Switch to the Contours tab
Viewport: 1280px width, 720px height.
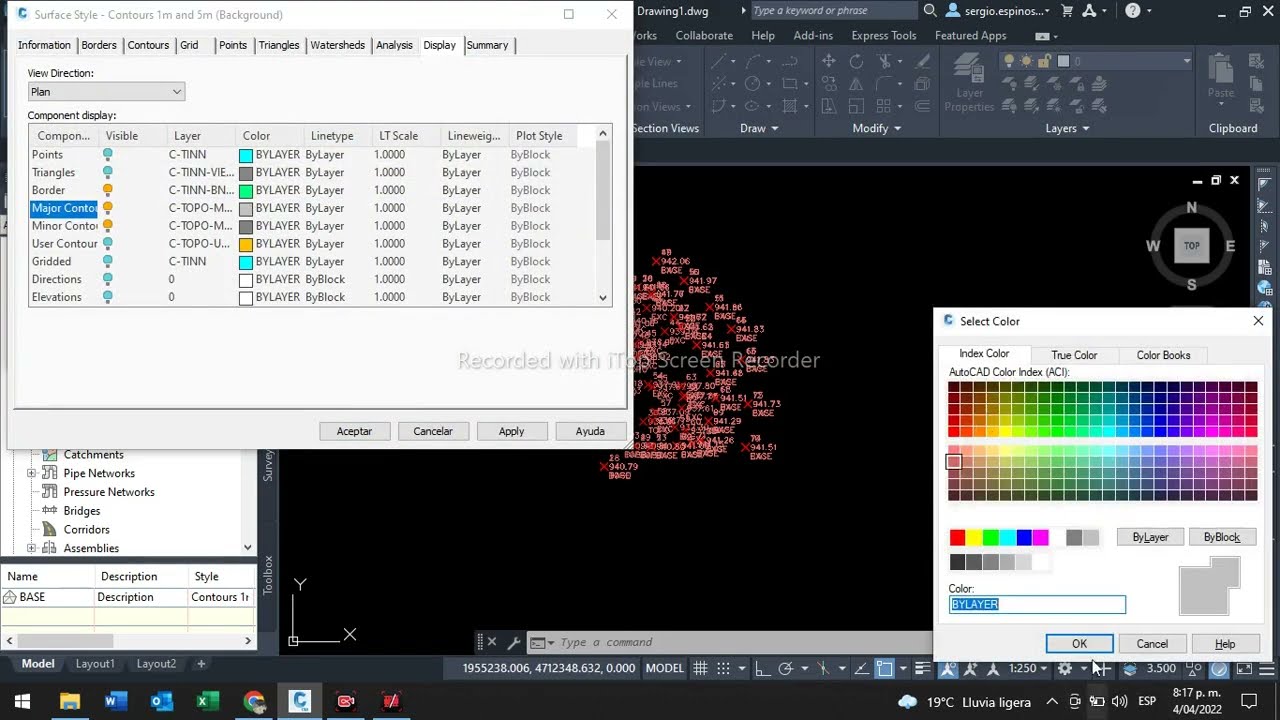[148, 45]
